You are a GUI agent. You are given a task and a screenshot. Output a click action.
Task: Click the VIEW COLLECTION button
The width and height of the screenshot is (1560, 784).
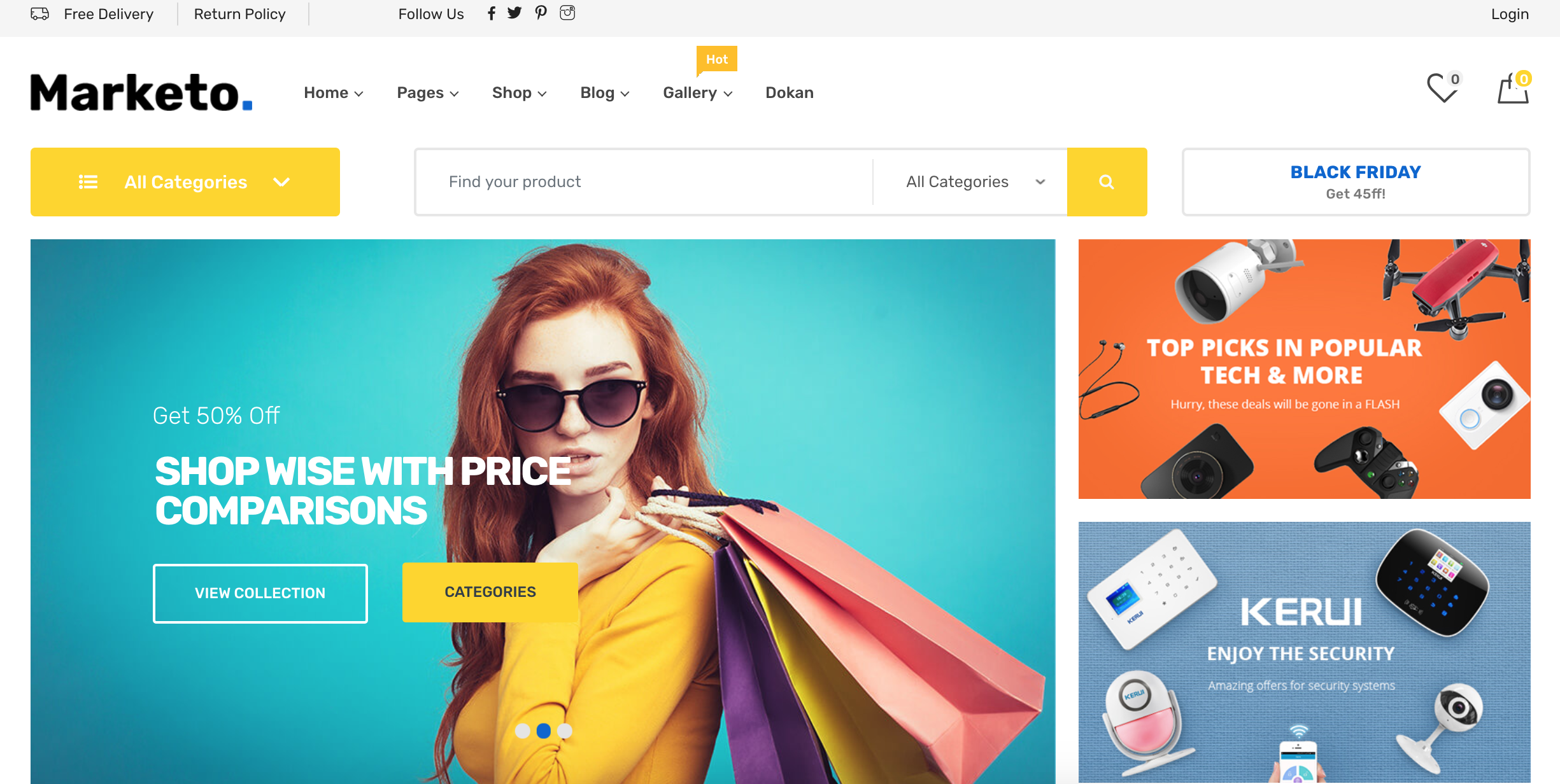pyautogui.click(x=260, y=591)
